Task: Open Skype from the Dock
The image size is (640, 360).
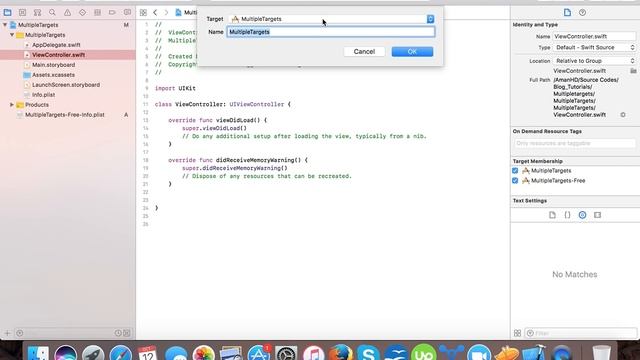Action: 368,353
